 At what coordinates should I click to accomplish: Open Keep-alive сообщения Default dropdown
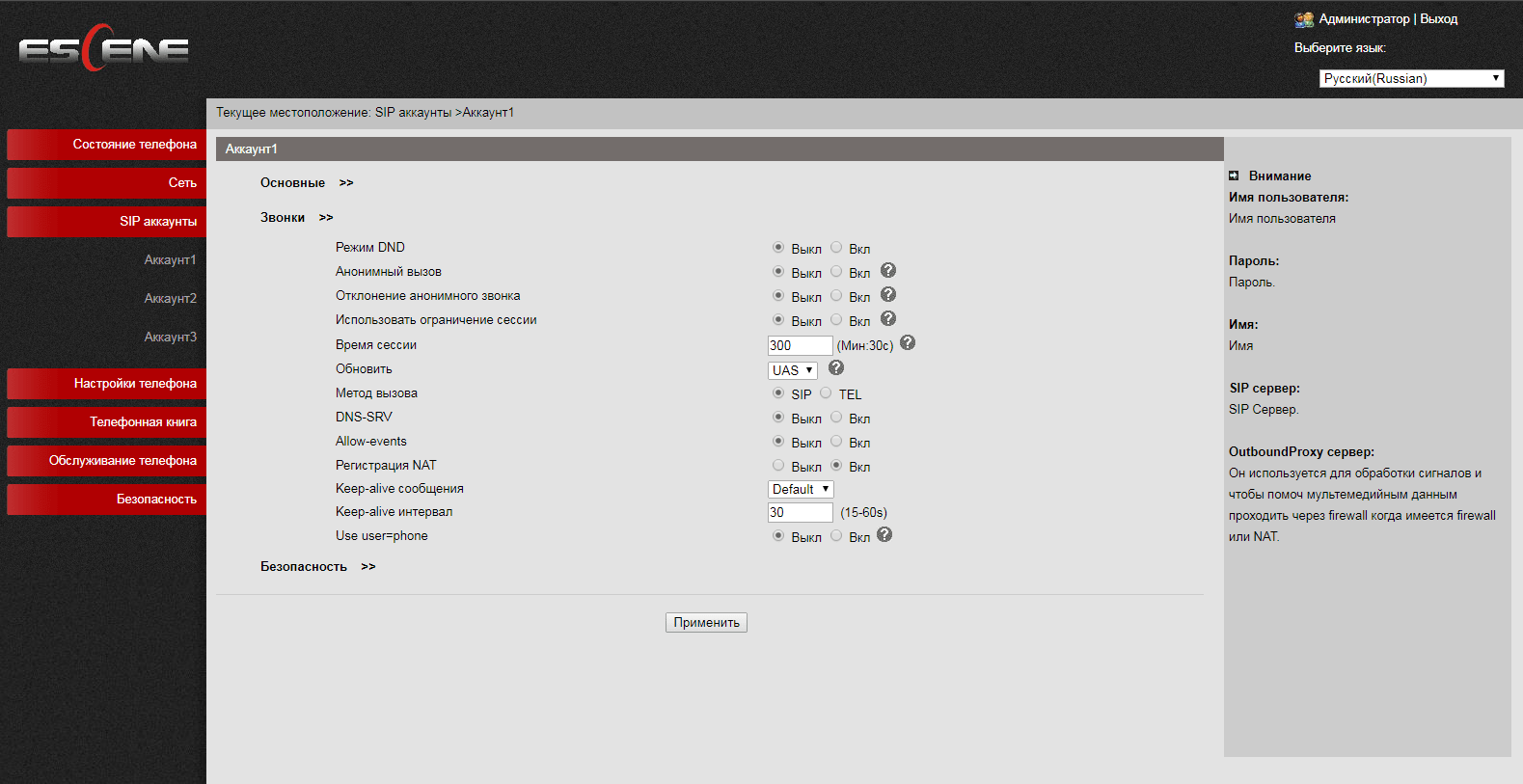pos(801,489)
